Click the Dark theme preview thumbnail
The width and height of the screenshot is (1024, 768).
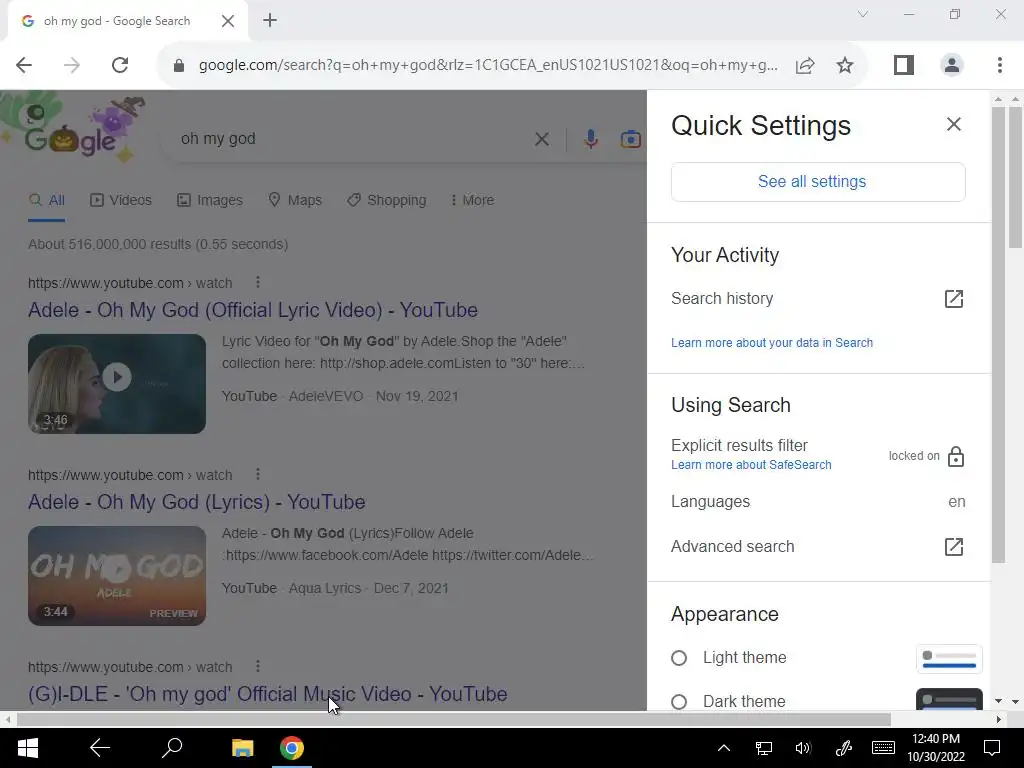(949, 699)
